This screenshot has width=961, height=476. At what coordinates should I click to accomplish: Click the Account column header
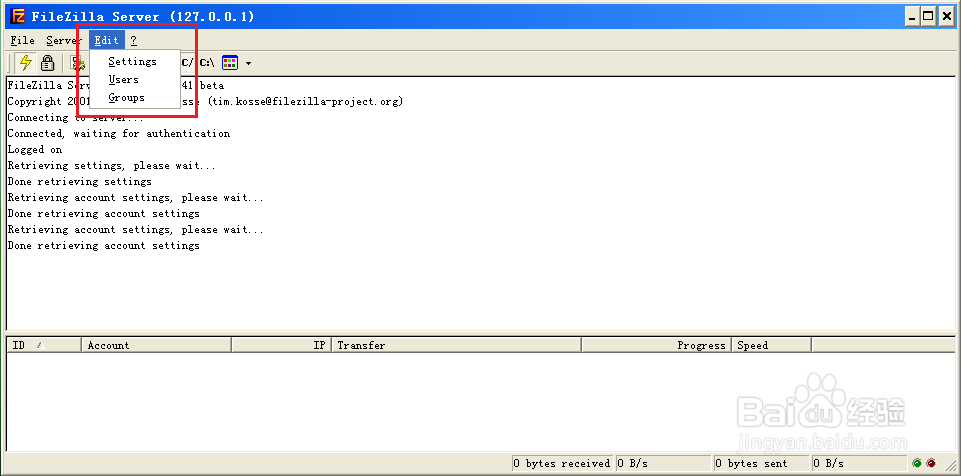pyautogui.click(x=156, y=346)
